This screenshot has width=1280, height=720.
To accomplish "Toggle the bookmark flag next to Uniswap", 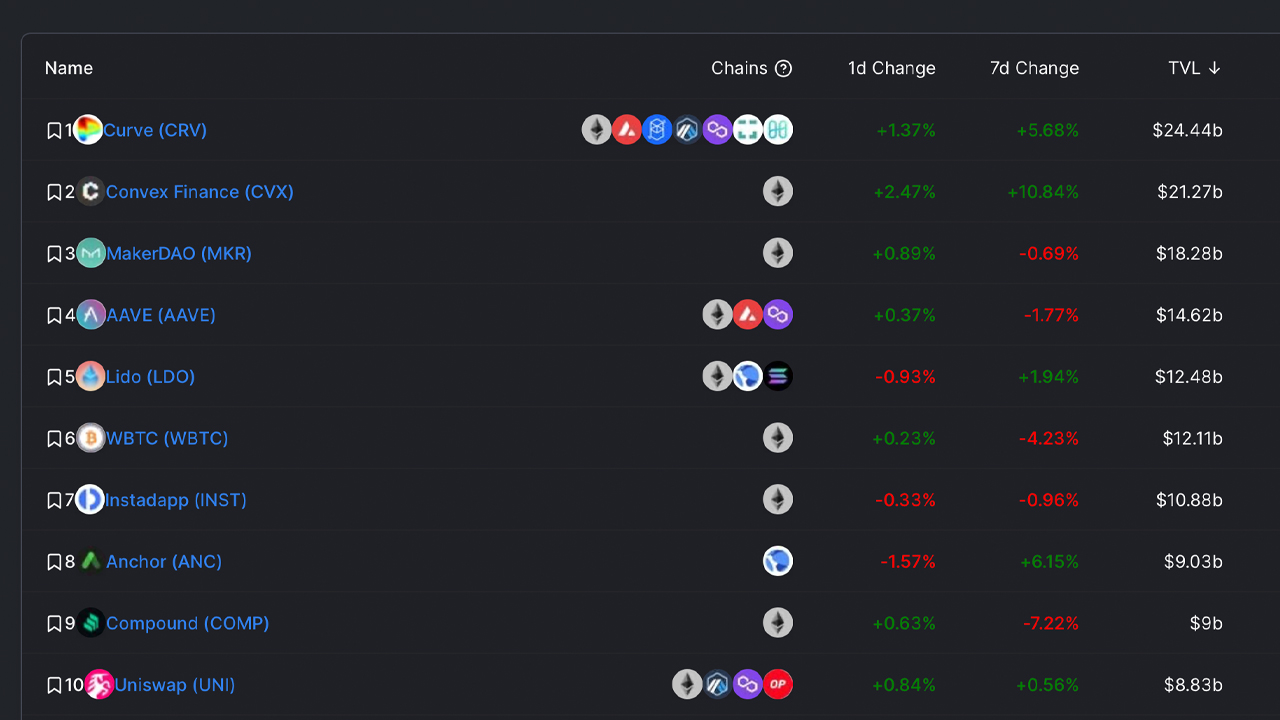I will (x=54, y=684).
